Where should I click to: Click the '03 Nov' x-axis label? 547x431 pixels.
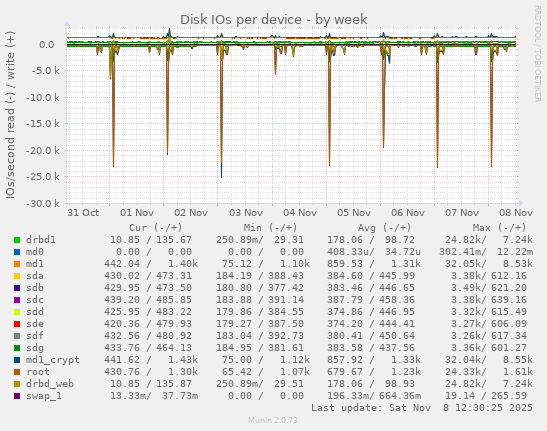pos(246,213)
